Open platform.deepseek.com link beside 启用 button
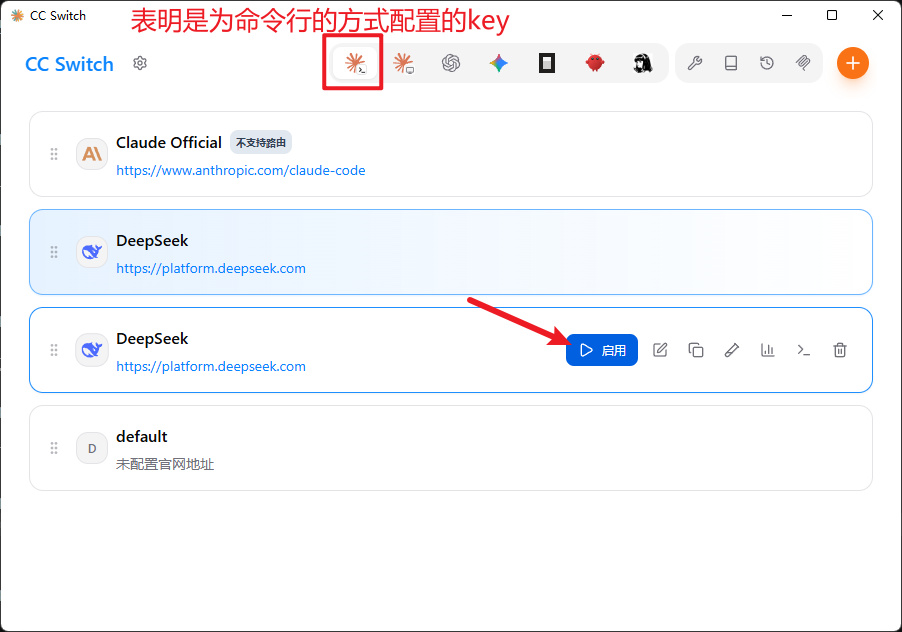Viewport: 902px width, 632px height. click(x=211, y=366)
